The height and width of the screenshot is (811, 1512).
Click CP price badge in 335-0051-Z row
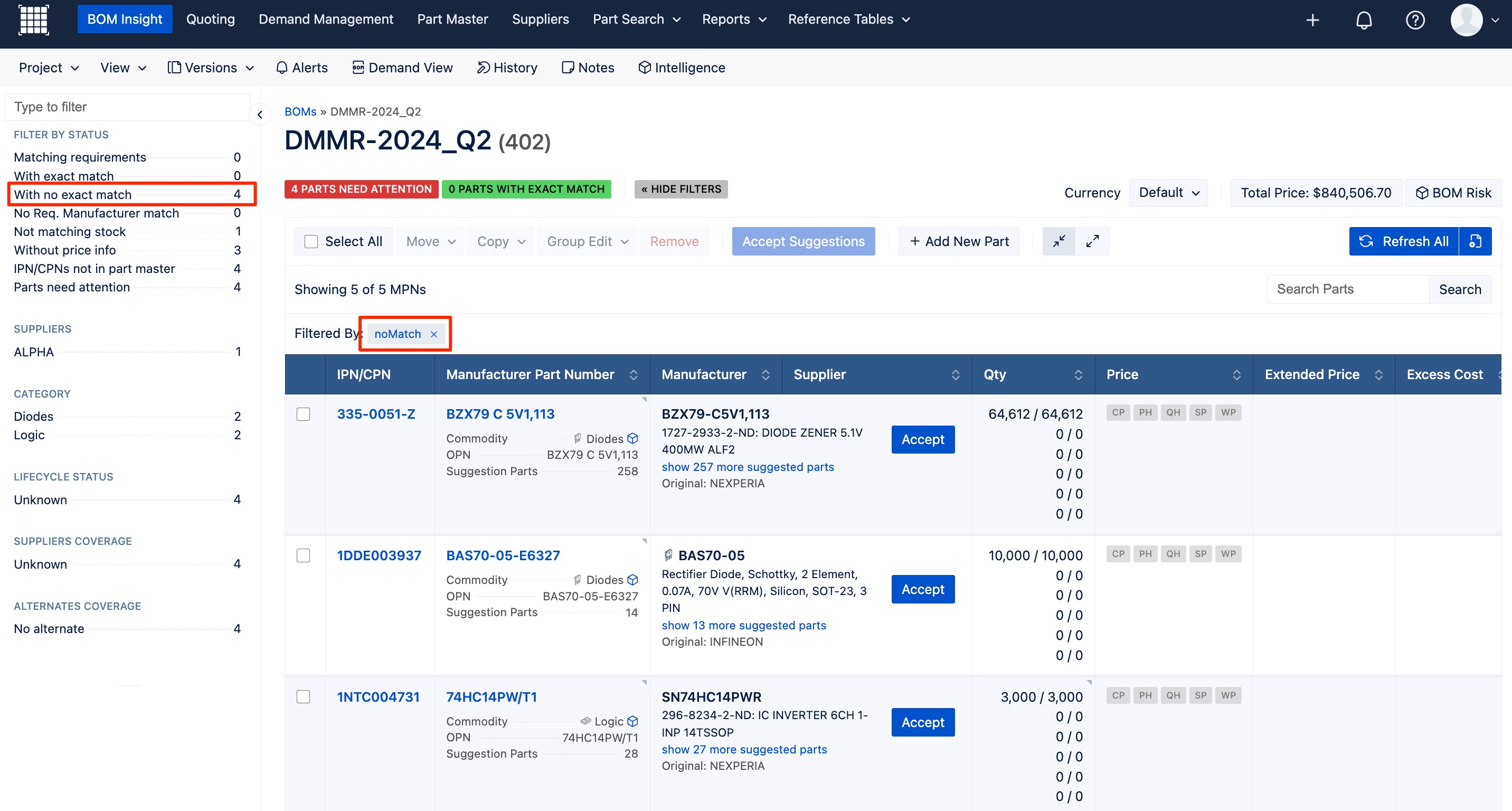[x=1118, y=412]
